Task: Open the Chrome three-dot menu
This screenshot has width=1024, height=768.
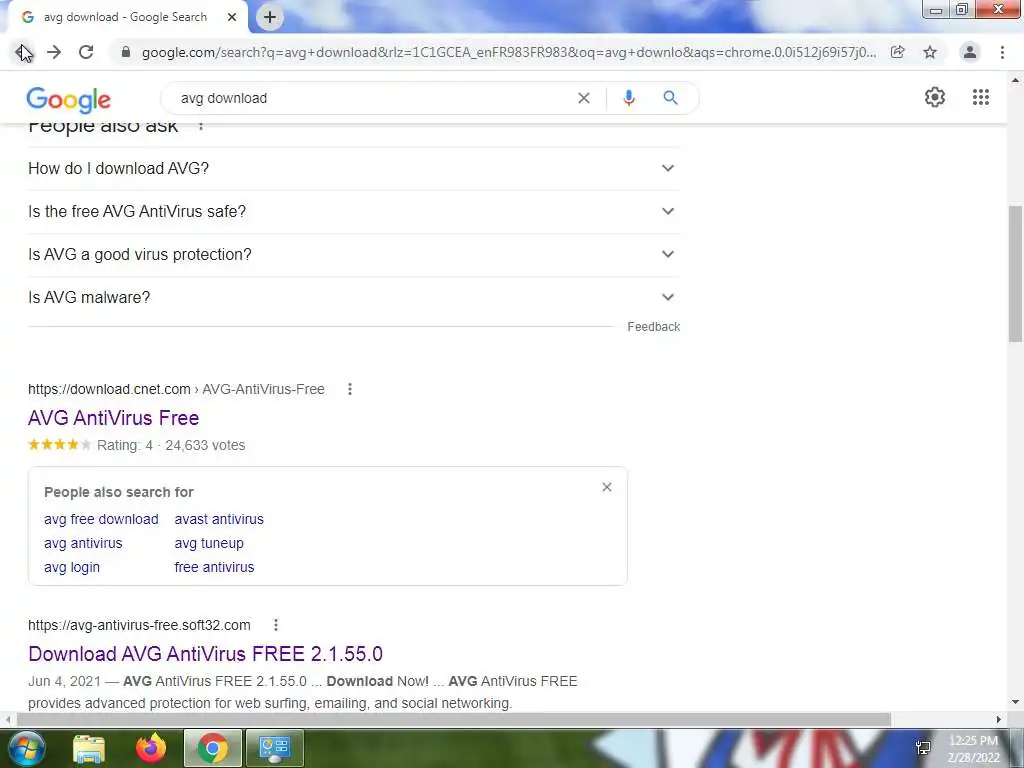Action: tap(1002, 52)
